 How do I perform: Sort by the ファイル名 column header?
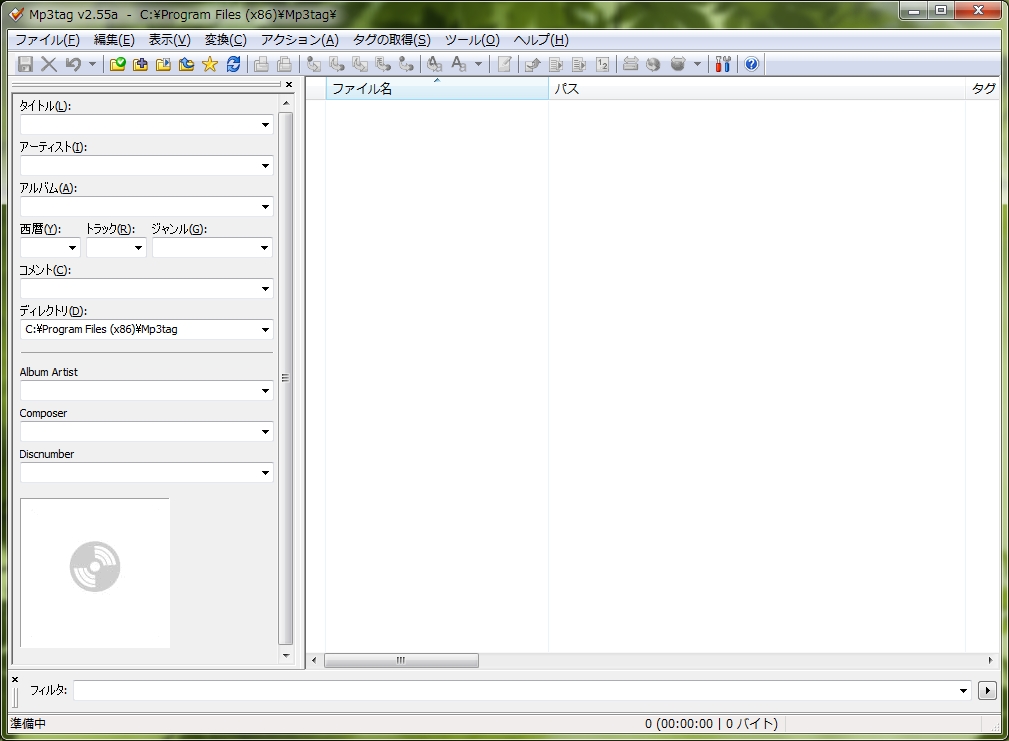(x=437, y=89)
